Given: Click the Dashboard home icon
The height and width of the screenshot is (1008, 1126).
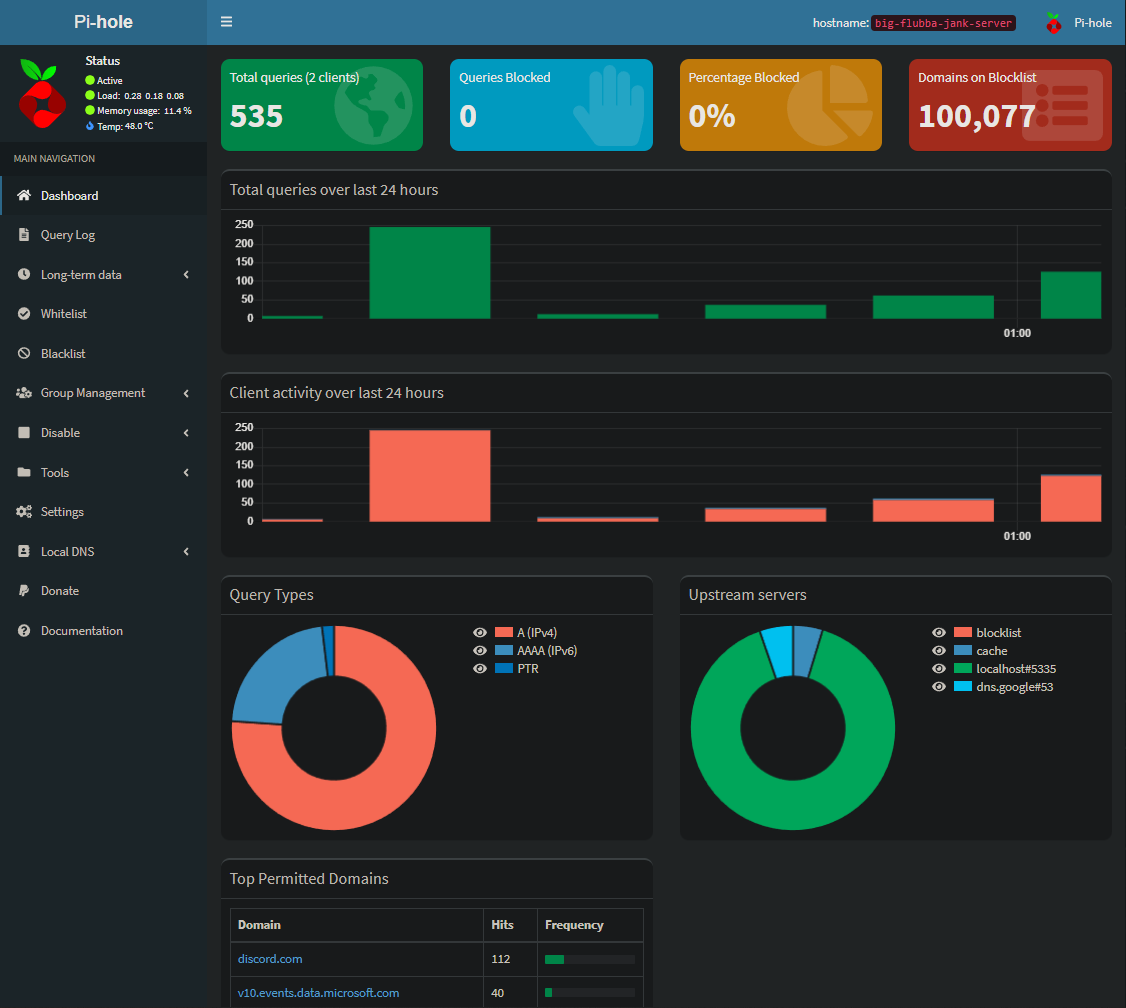Looking at the screenshot, I should (23, 195).
